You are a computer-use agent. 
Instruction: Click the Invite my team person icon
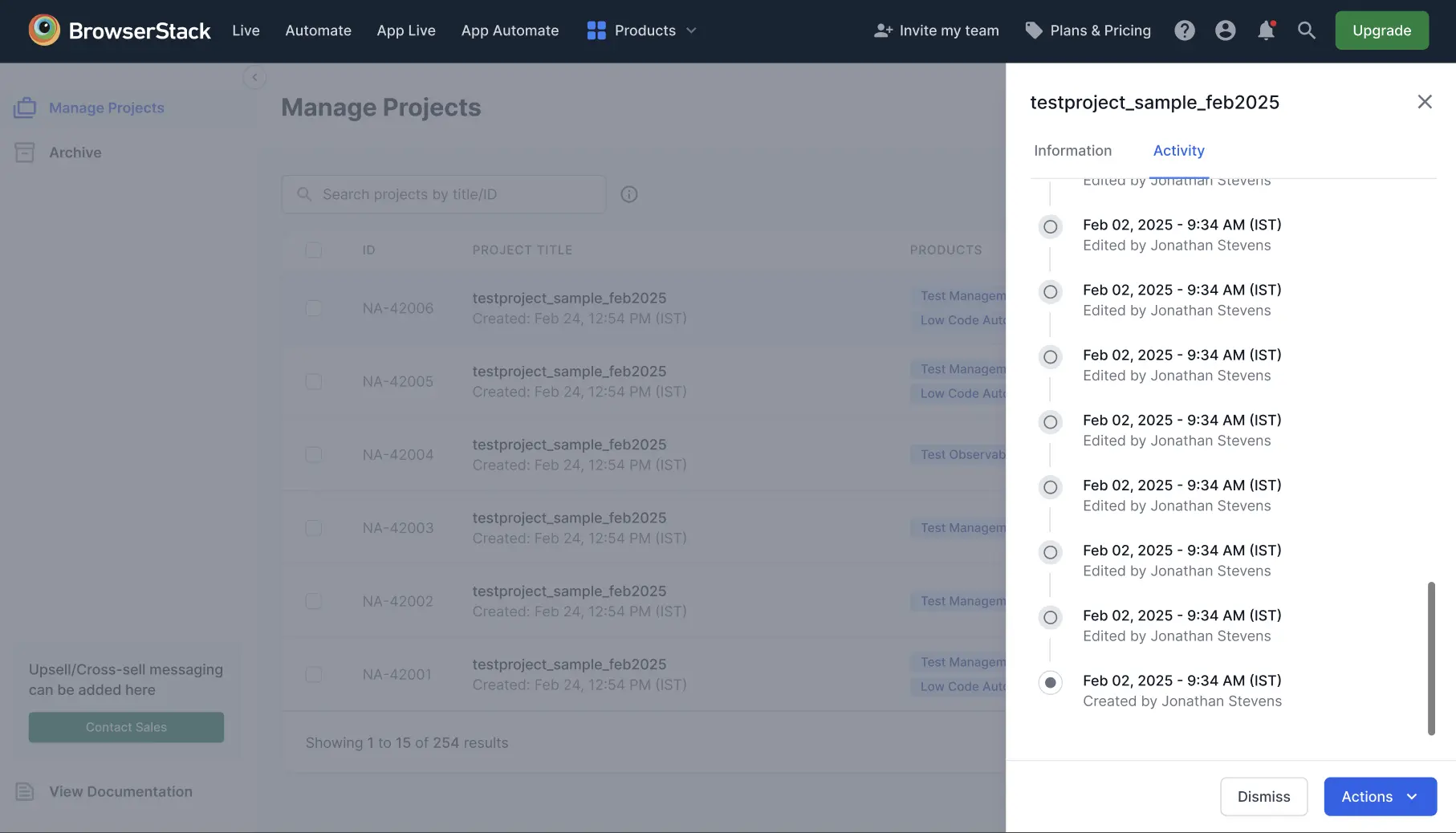point(883,30)
